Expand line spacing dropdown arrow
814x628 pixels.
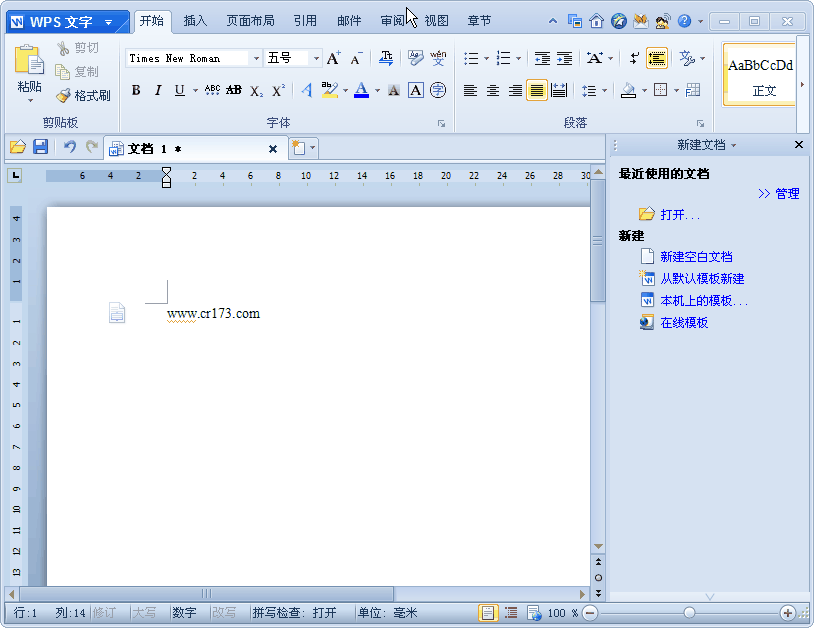click(604, 91)
